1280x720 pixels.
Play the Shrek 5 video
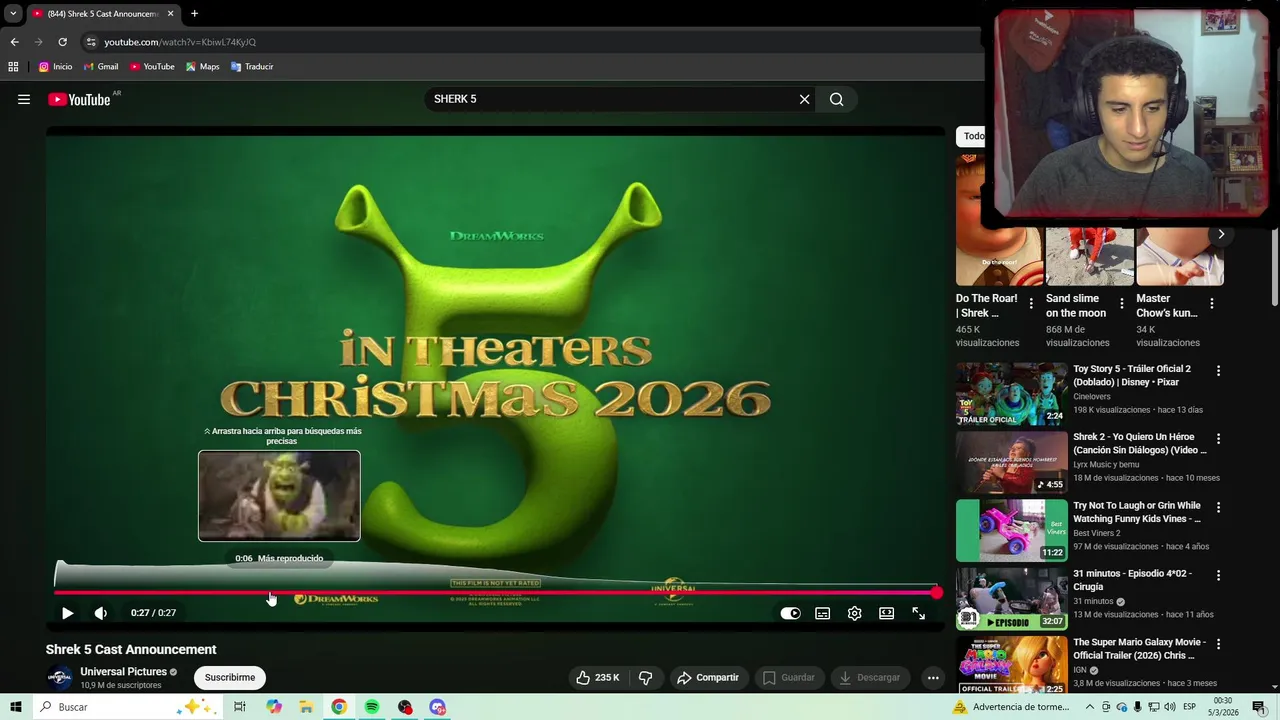click(67, 613)
